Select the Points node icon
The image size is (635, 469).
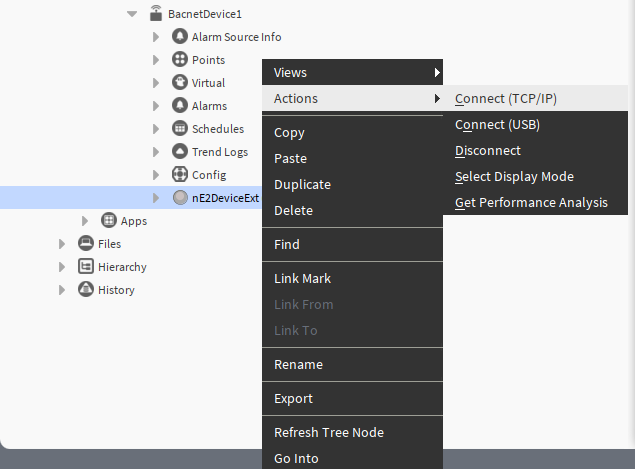coord(180,60)
